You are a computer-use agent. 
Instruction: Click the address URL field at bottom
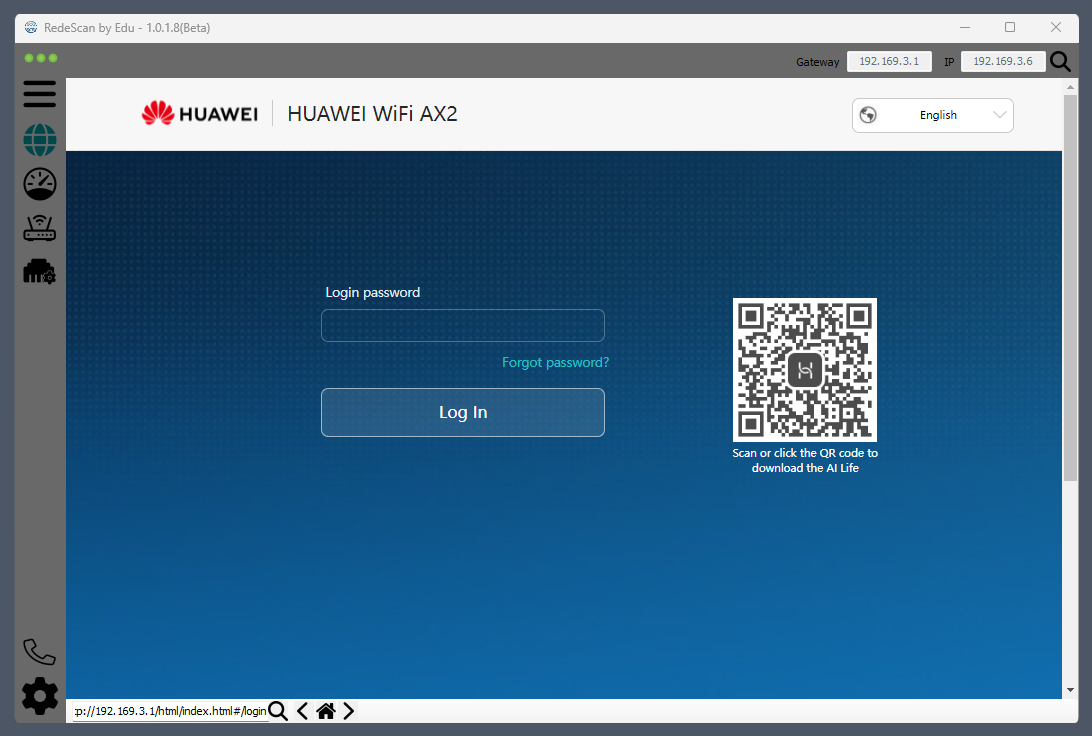pyautogui.click(x=170, y=711)
